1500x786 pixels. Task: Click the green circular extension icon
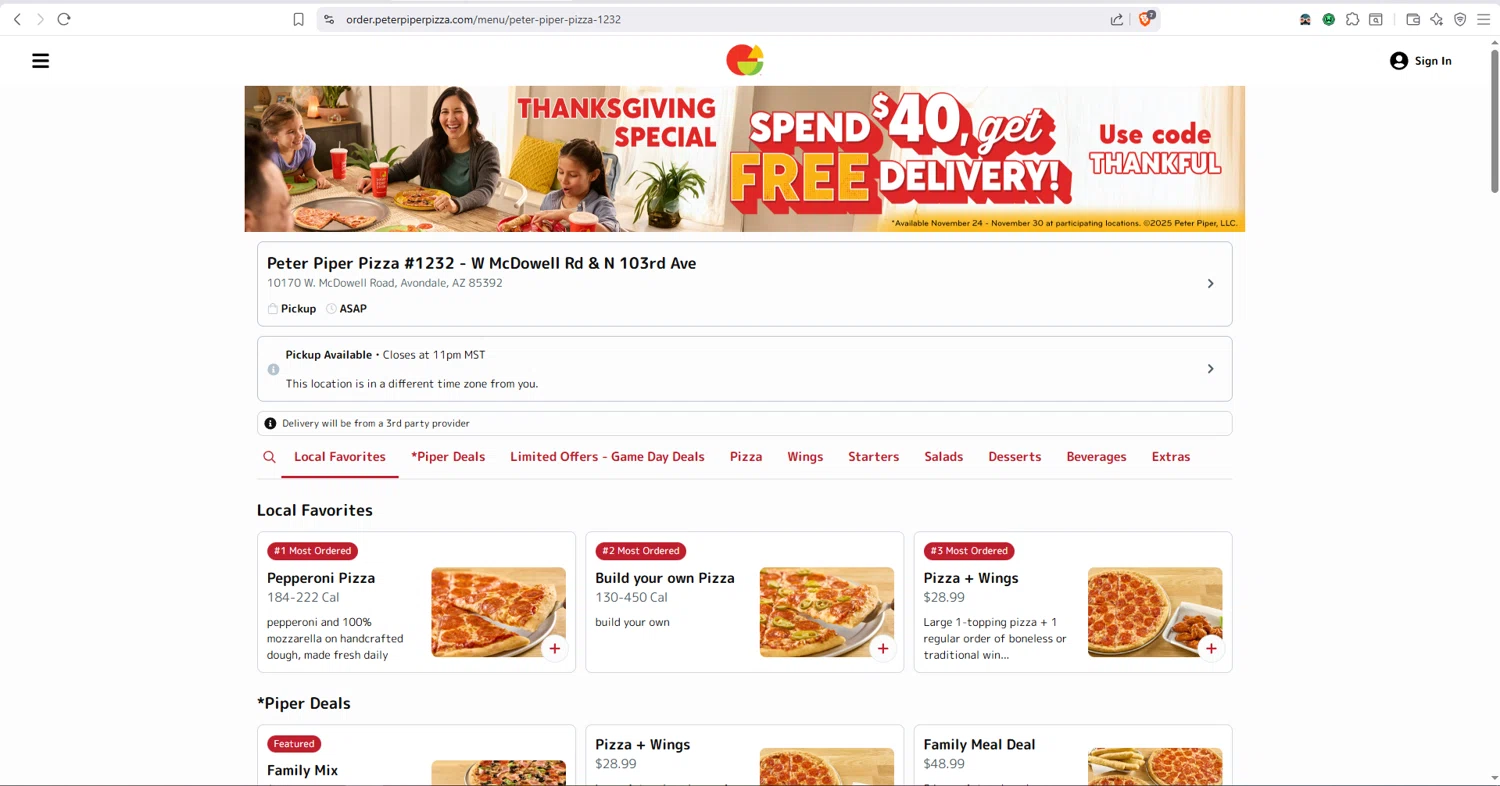click(x=1329, y=19)
